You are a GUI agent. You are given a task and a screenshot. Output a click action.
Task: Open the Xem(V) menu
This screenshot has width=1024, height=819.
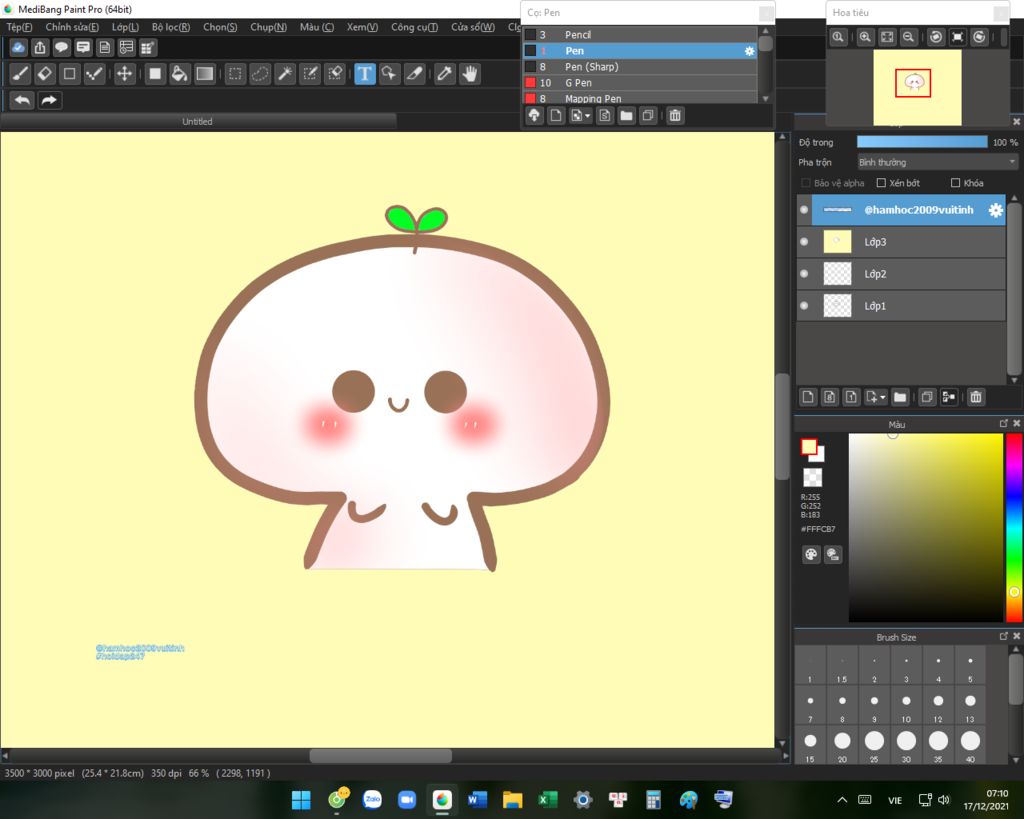point(362,27)
